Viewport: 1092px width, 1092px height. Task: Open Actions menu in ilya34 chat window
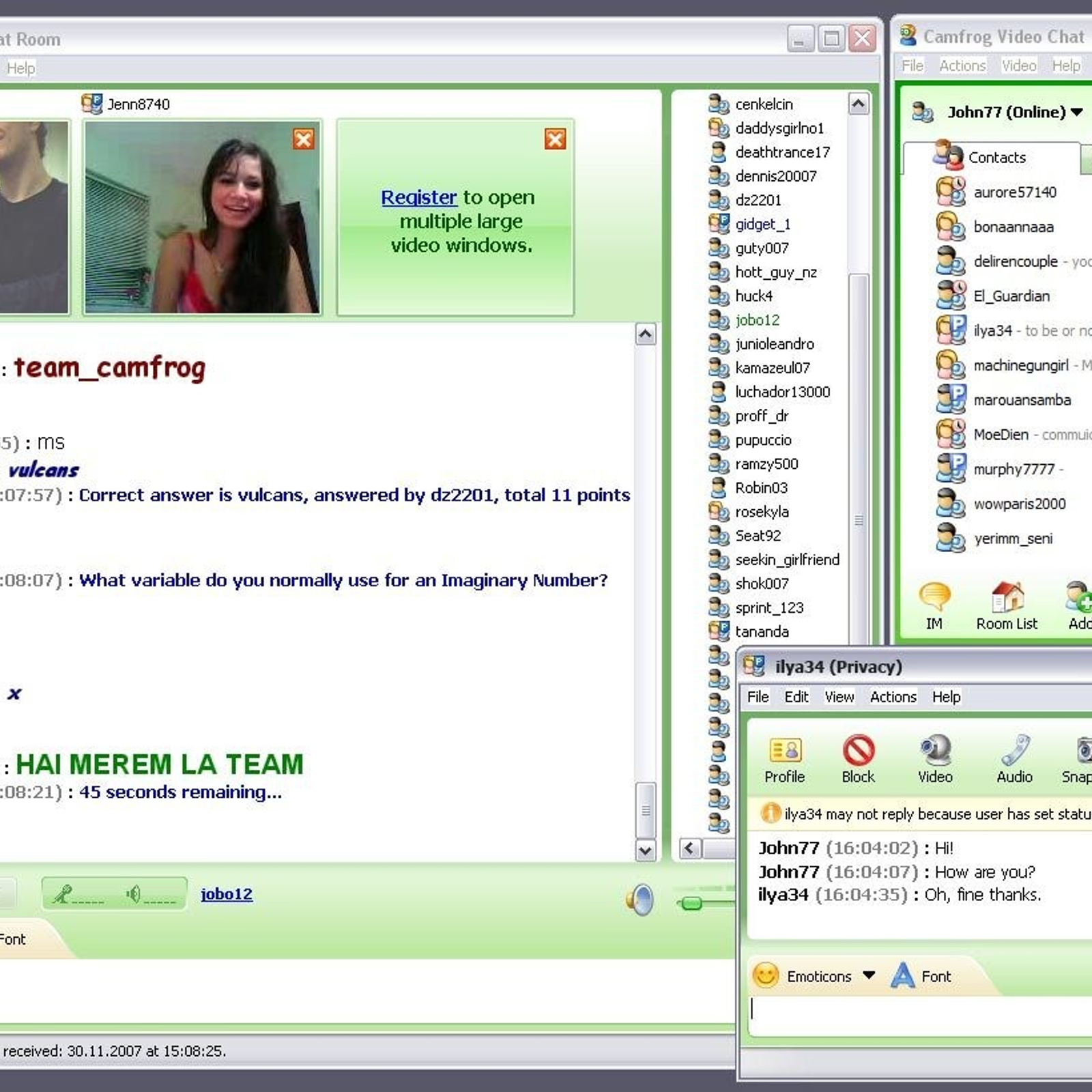(893, 697)
